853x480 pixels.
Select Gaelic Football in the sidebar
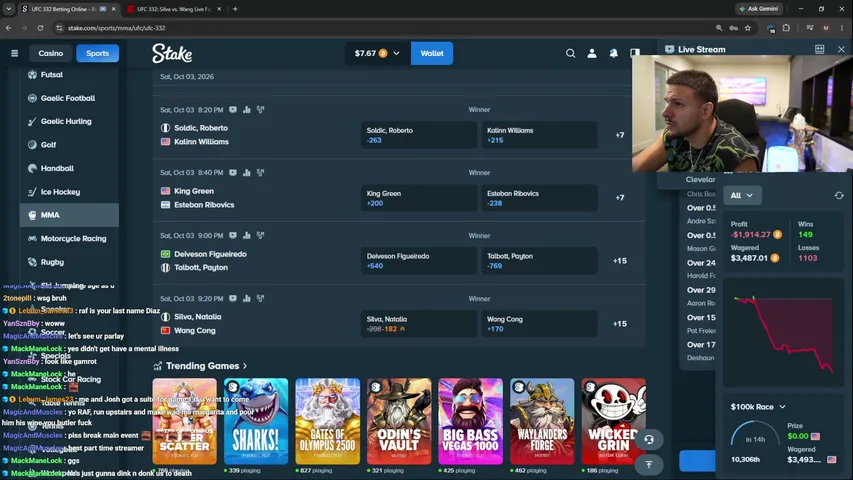(x=70, y=98)
